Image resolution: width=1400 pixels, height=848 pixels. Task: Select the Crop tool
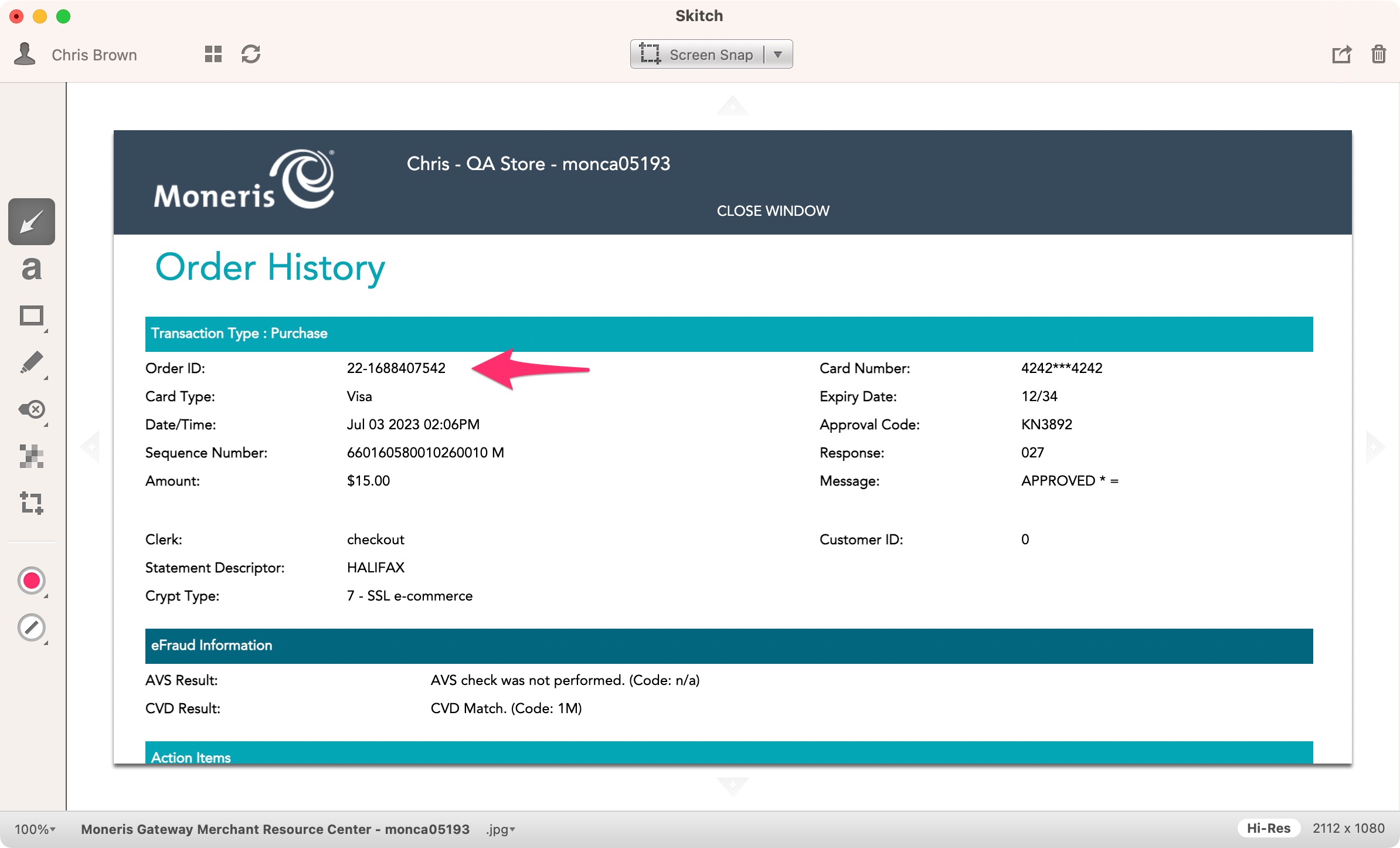(x=32, y=503)
